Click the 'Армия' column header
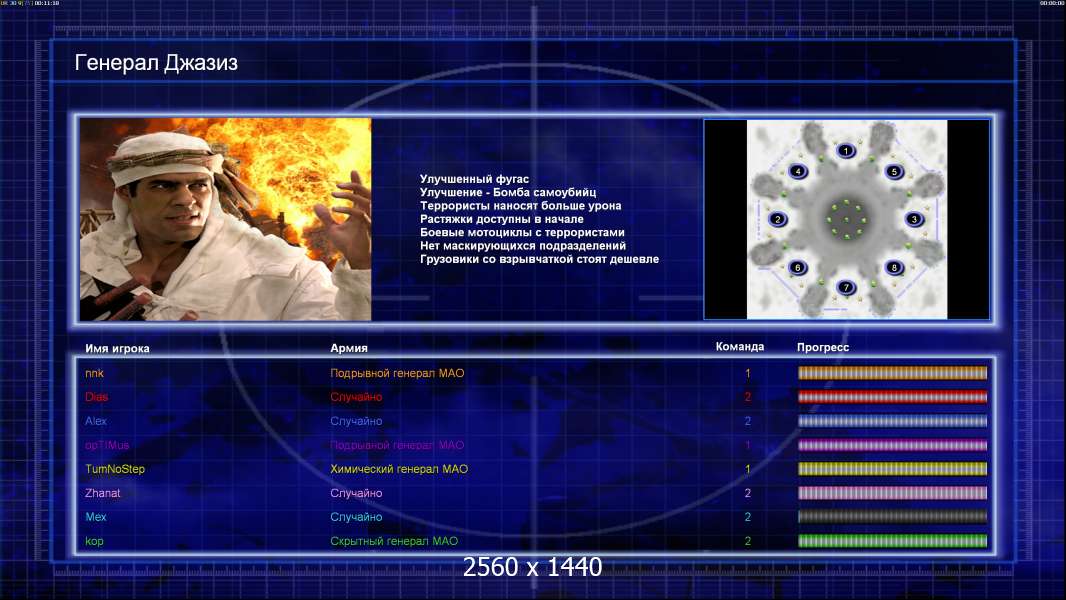 pos(349,348)
